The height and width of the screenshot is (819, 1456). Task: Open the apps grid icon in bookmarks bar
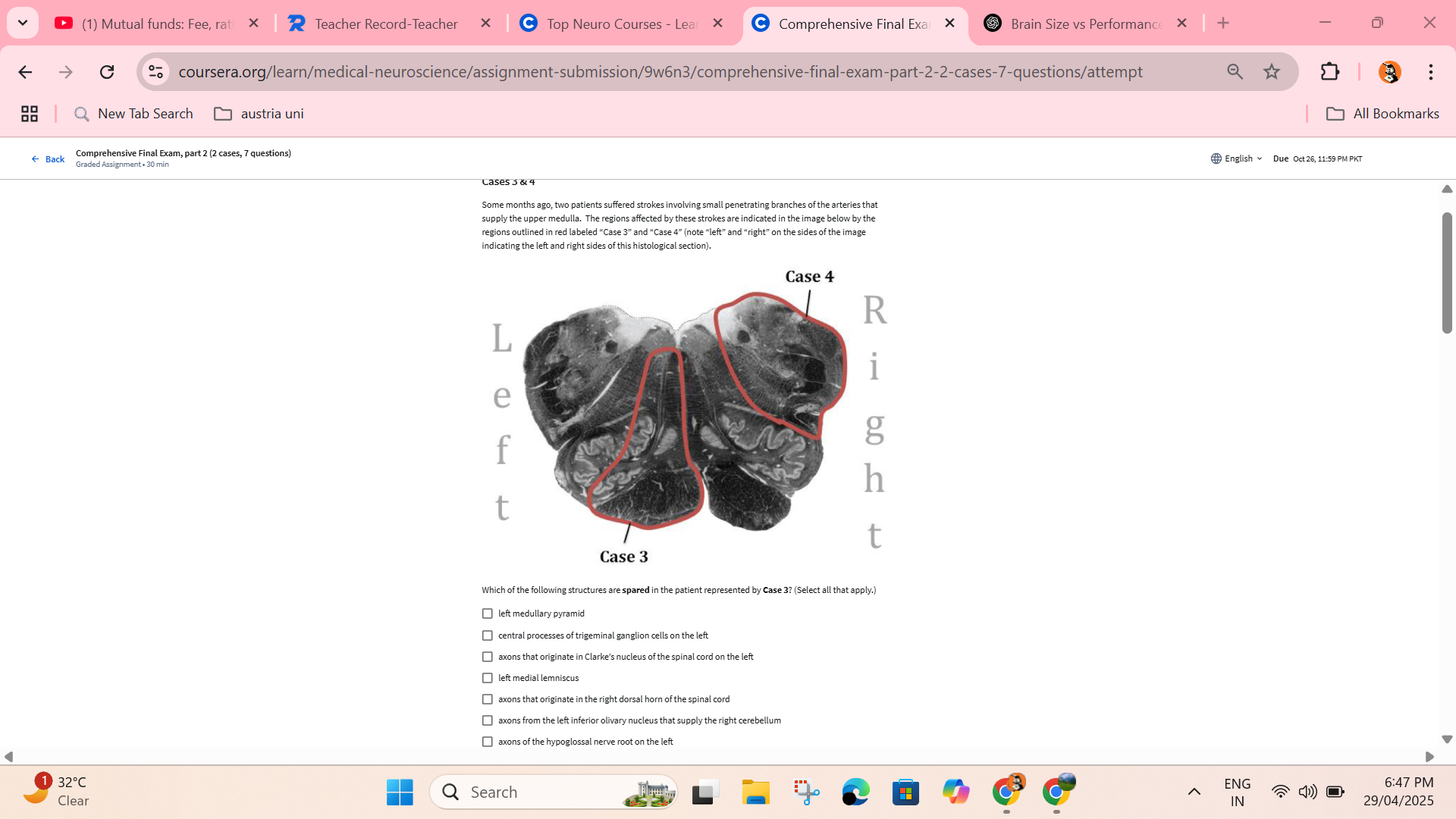pyautogui.click(x=30, y=114)
